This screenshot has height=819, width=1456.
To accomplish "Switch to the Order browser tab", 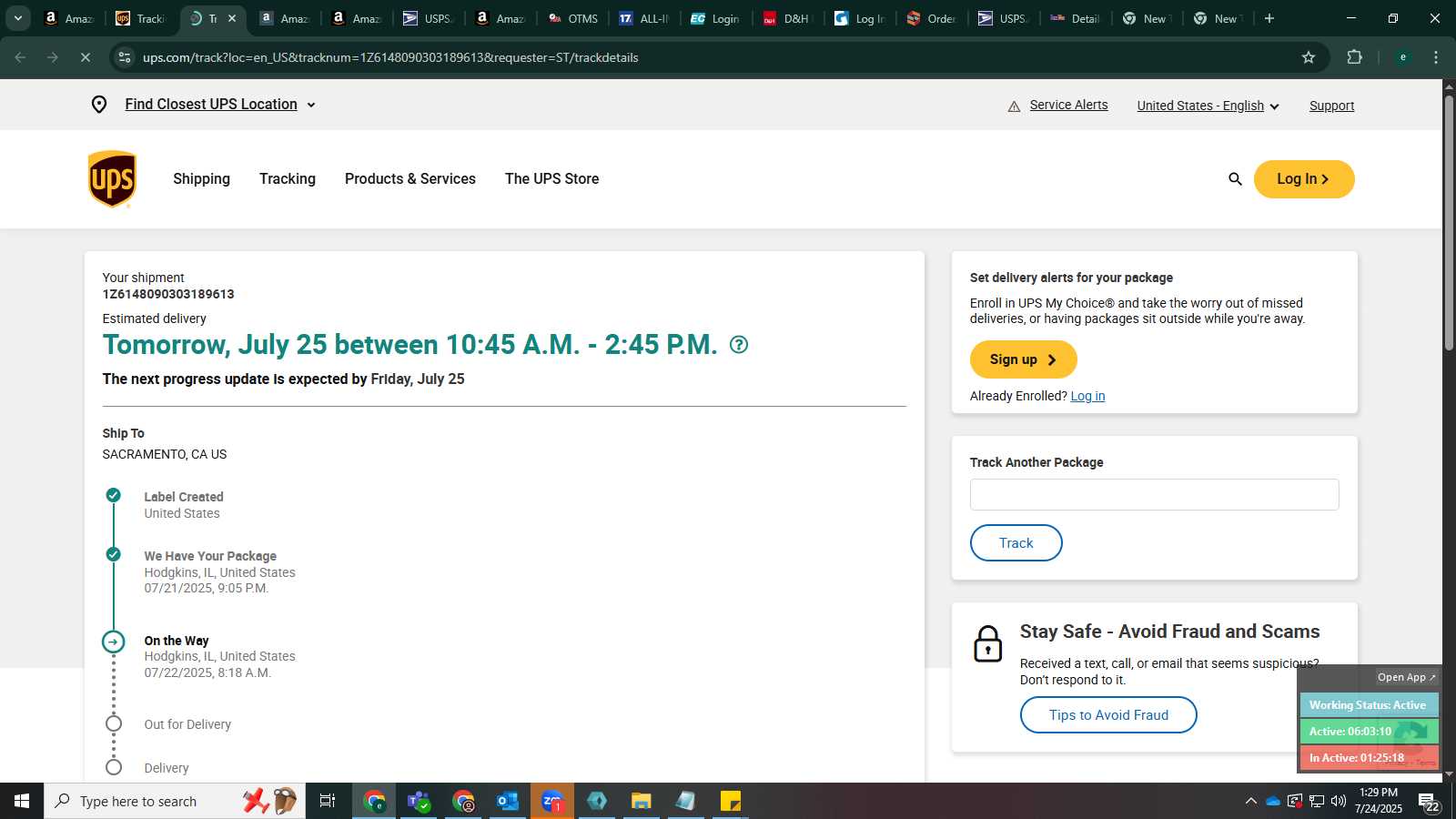I will [932, 18].
